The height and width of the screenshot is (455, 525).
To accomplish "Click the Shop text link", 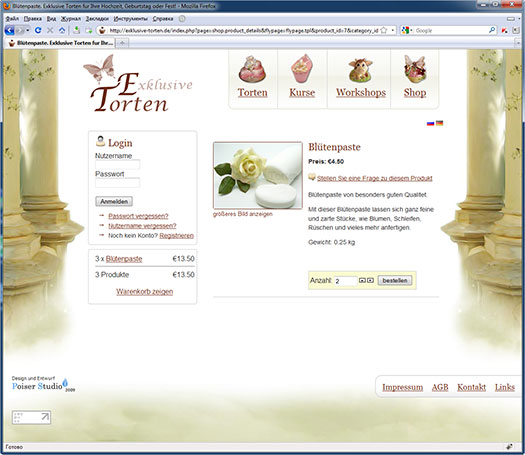I will (415, 92).
